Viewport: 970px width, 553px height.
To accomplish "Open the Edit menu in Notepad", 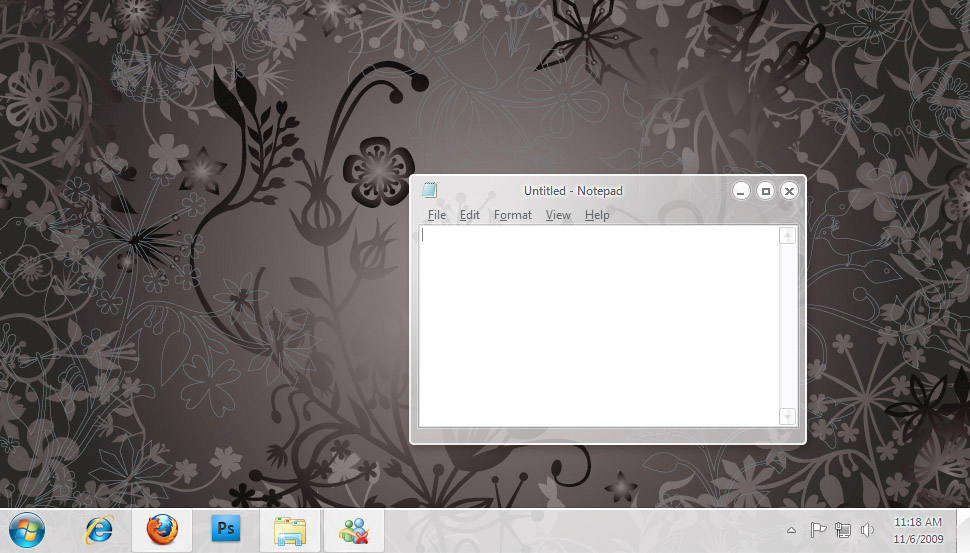I will (x=470, y=215).
